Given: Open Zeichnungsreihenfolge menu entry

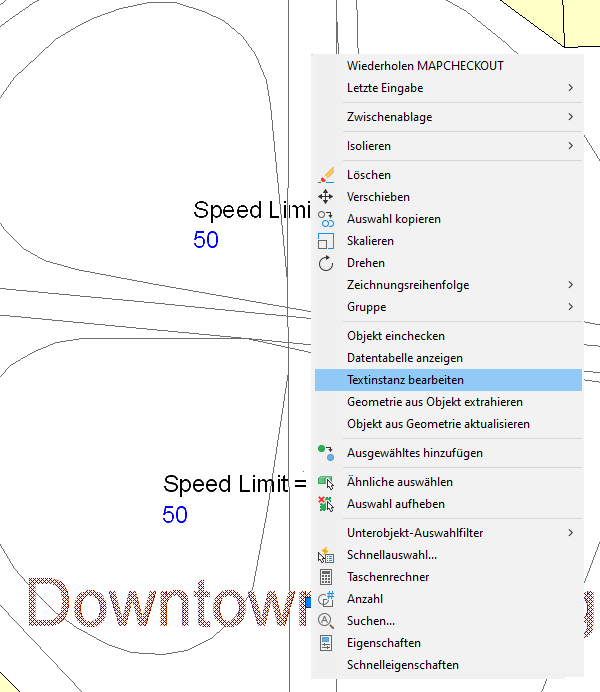Looking at the screenshot, I should [x=448, y=285].
